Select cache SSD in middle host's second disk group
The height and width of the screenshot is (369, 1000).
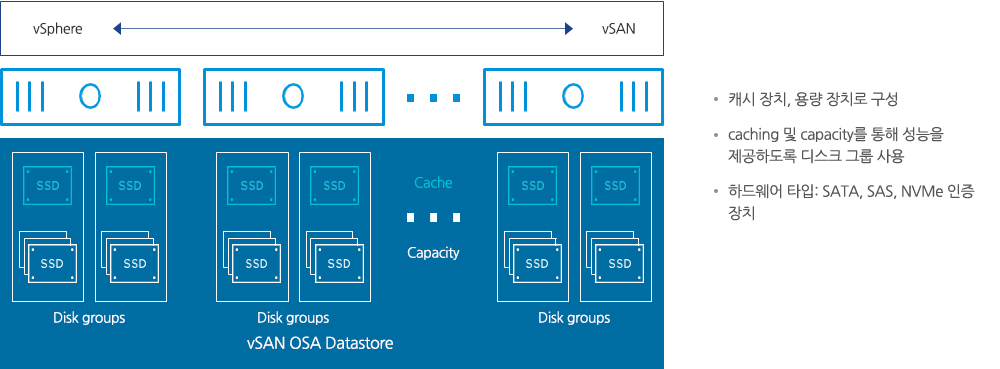click(335, 185)
